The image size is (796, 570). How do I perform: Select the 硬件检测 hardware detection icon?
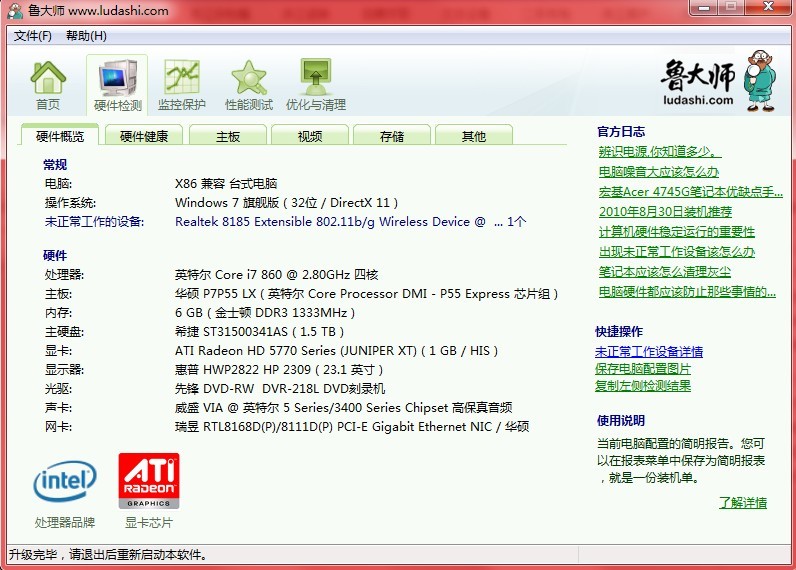coord(117,85)
